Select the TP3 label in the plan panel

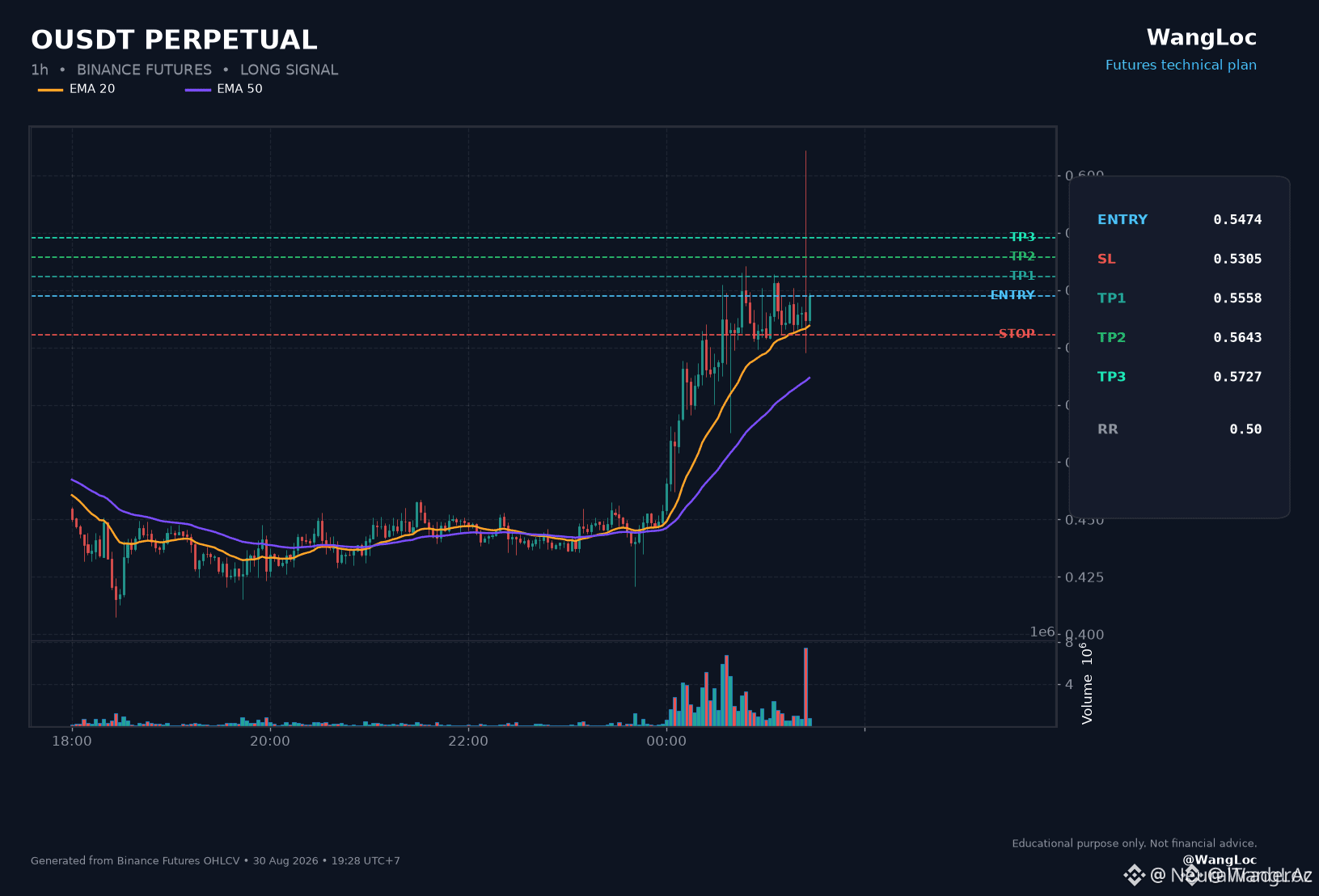(x=1111, y=377)
